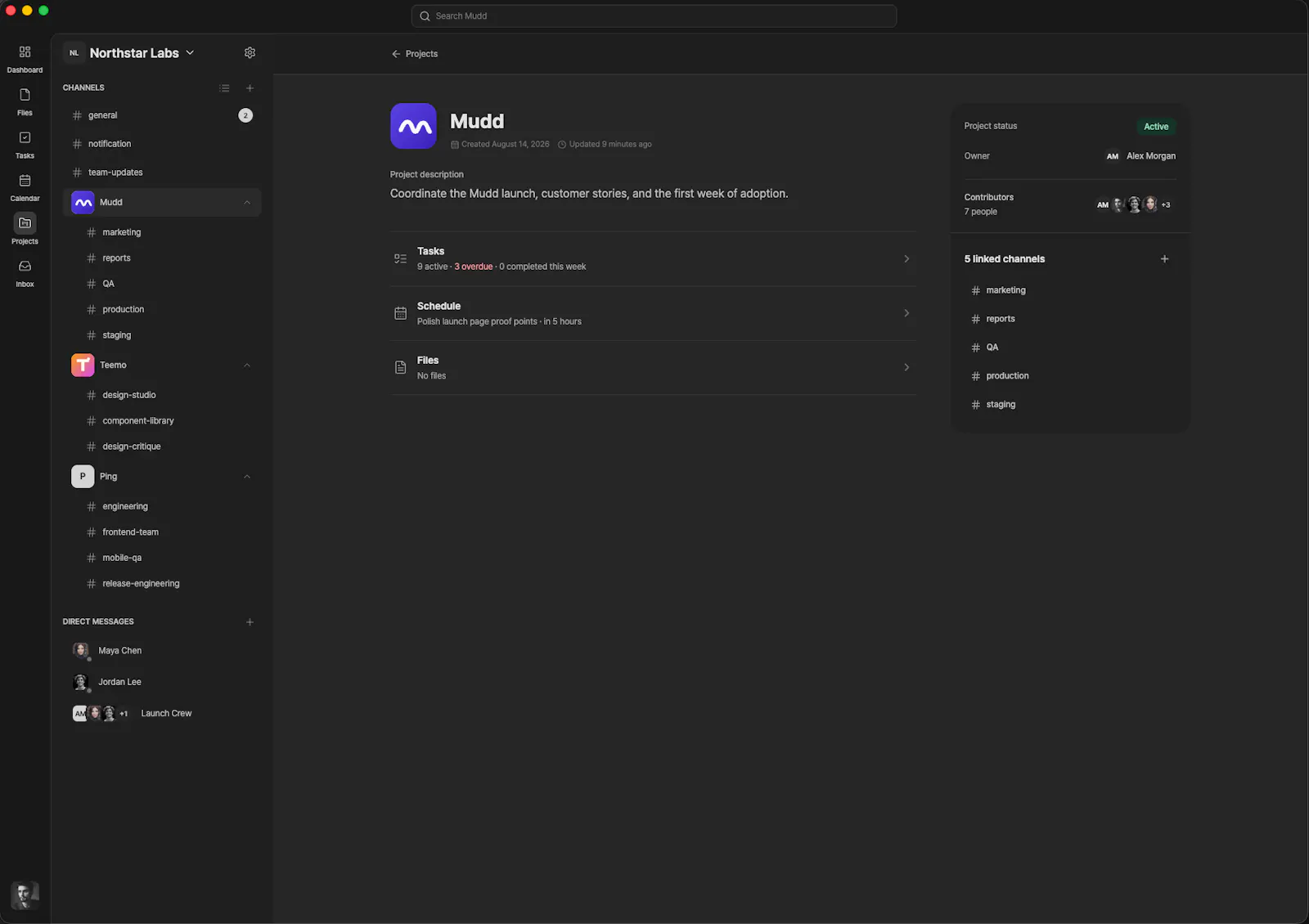The image size is (1309, 924).
Task: Collapse the Ping channel group
Action: click(247, 477)
